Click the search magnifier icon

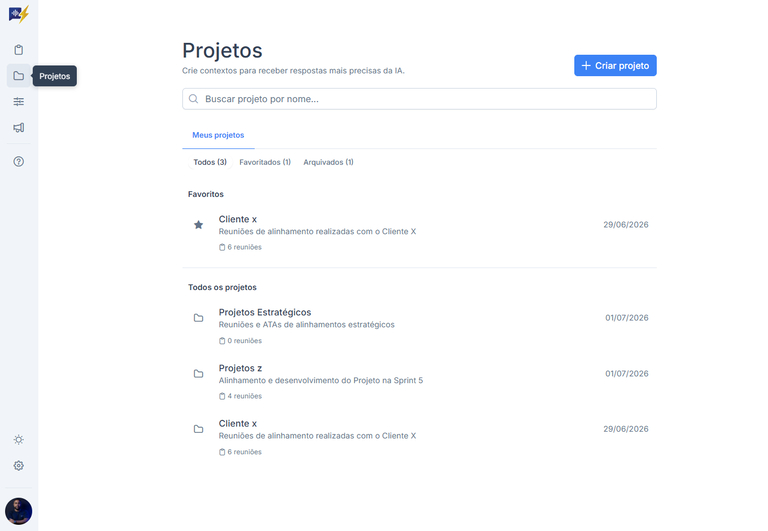click(x=193, y=99)
